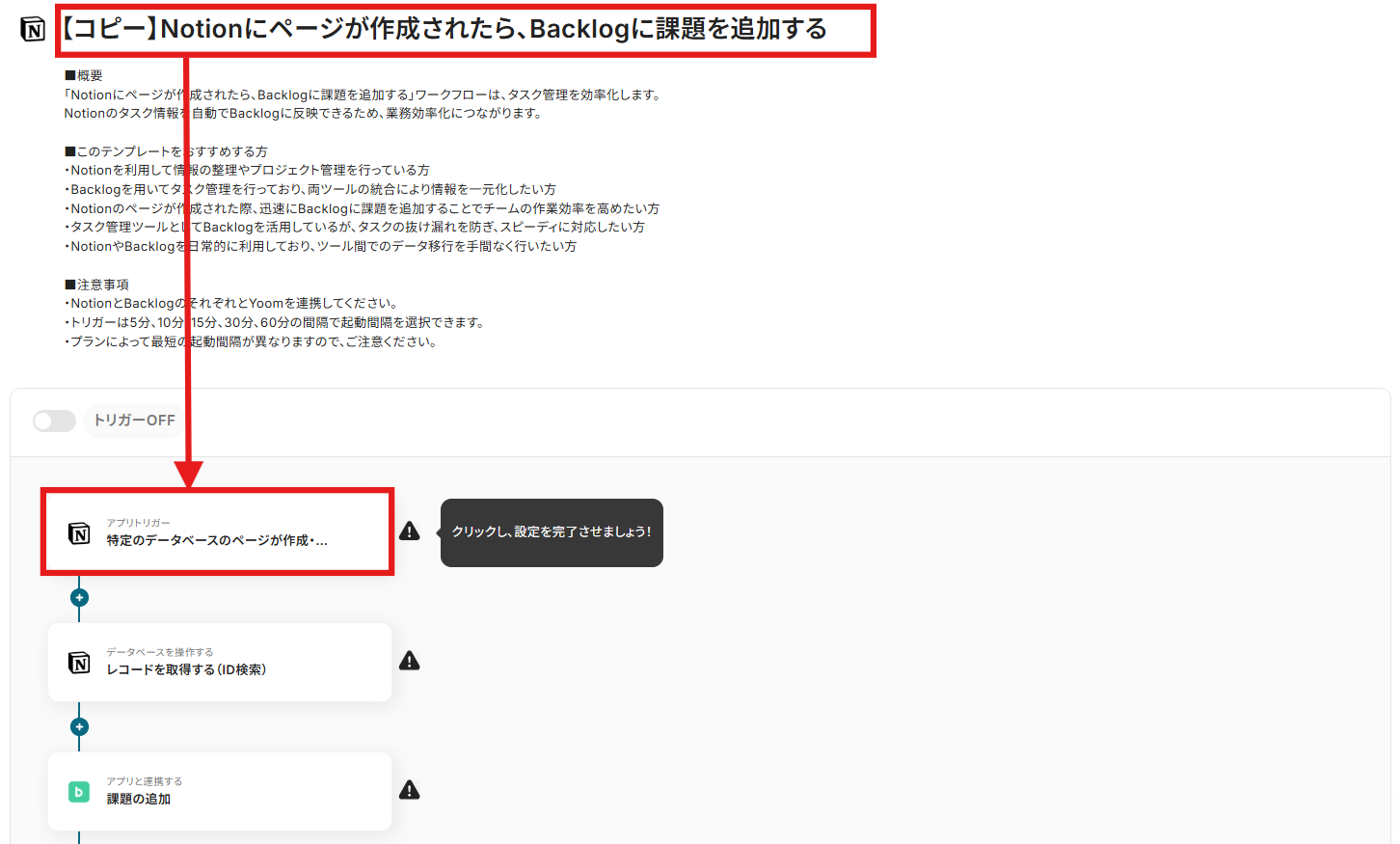Click the warning icon beside レコードを取得する(ID検索)
Viewport: 1400px width, 844px height.
(410, 661)
